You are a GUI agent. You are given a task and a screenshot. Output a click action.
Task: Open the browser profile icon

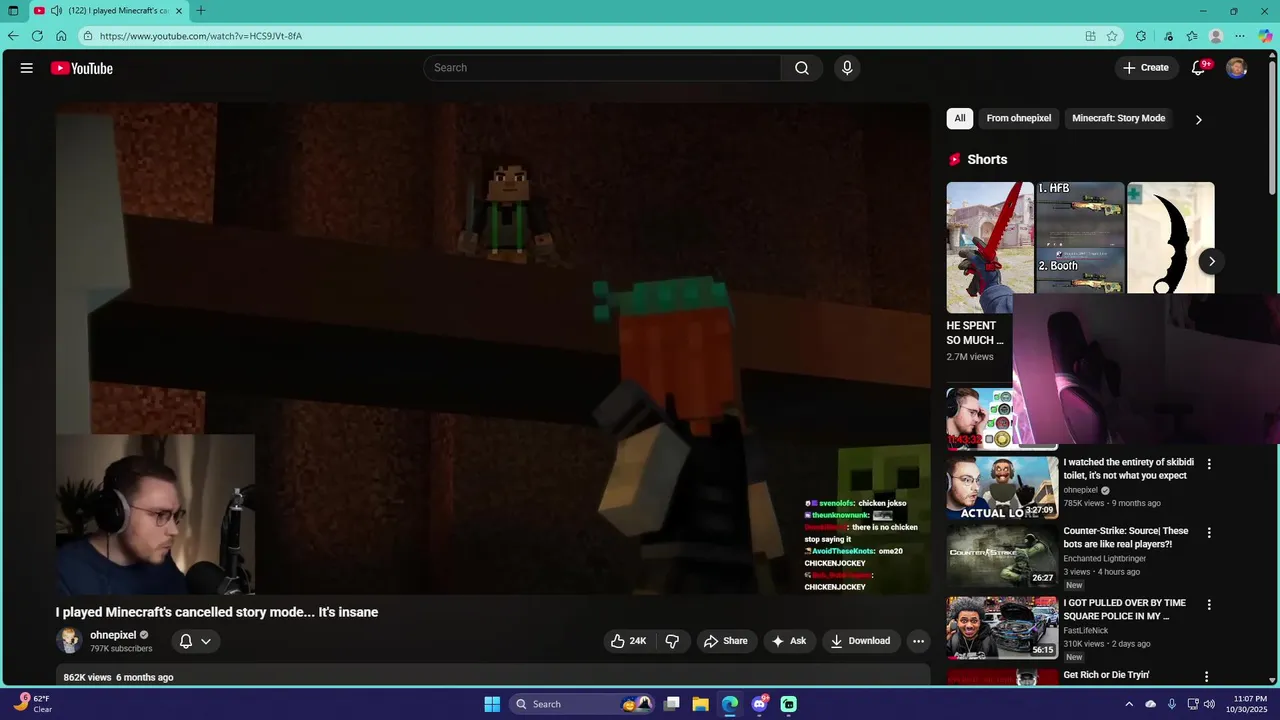point(1216,36)
